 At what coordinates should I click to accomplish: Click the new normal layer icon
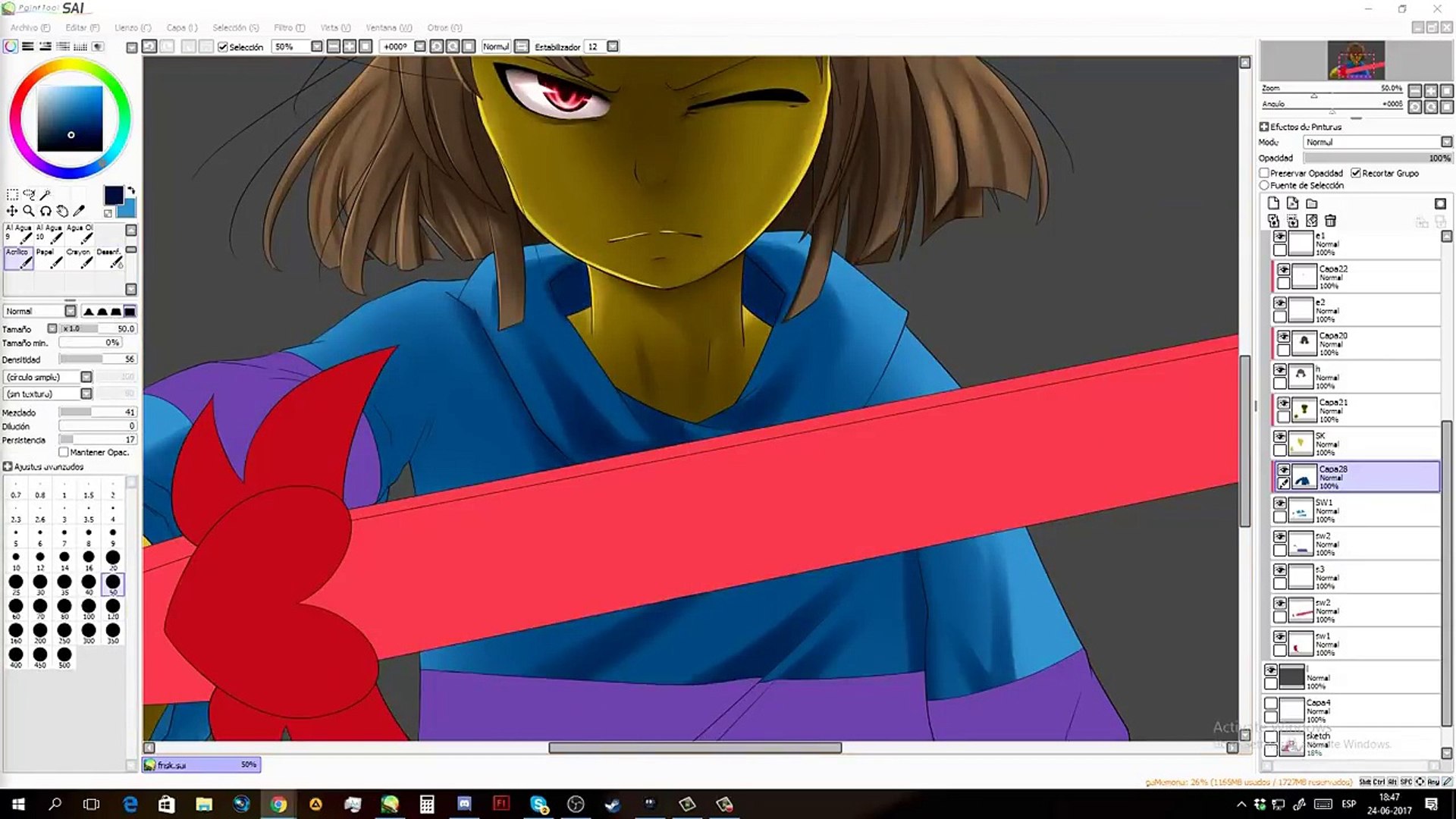tap(1273, 203)
